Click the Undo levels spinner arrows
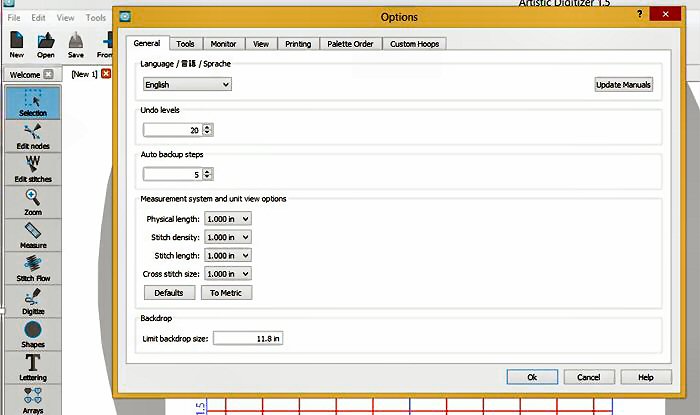This screenshot has height=415, width=700. tap(207, 130)
